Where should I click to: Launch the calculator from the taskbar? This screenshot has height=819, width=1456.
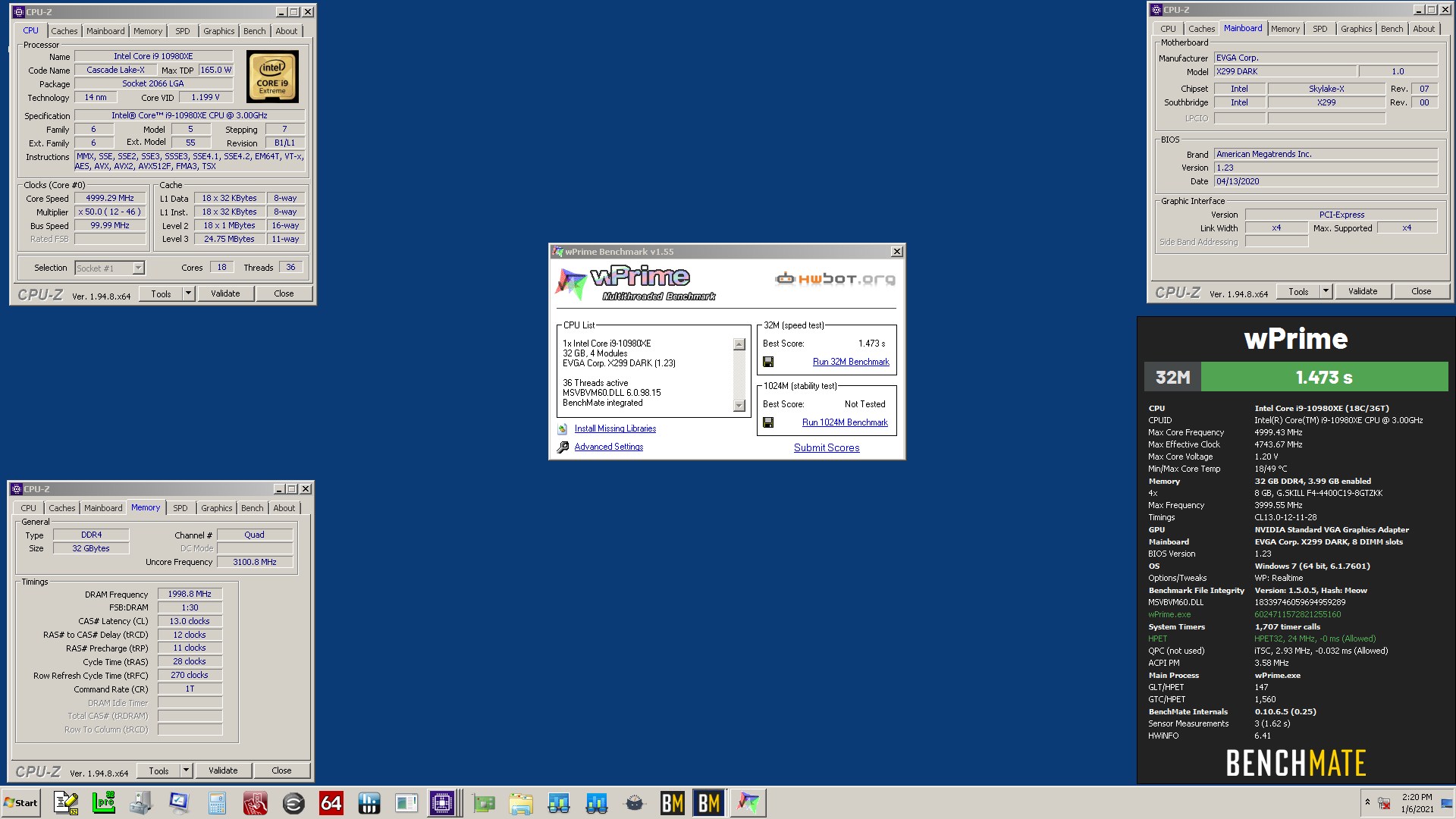point(218,802)
